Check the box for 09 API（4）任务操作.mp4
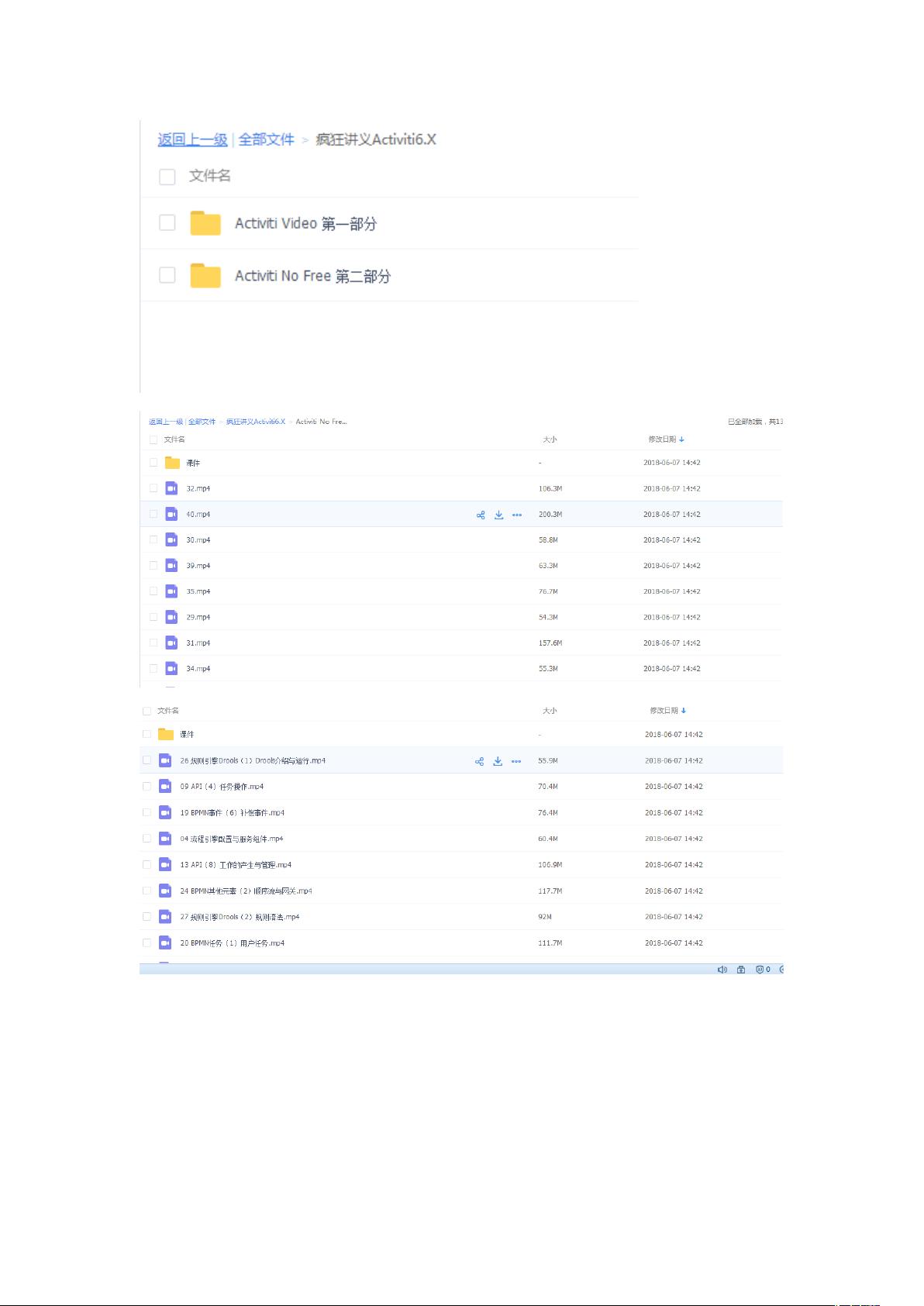 click(147, 786)
